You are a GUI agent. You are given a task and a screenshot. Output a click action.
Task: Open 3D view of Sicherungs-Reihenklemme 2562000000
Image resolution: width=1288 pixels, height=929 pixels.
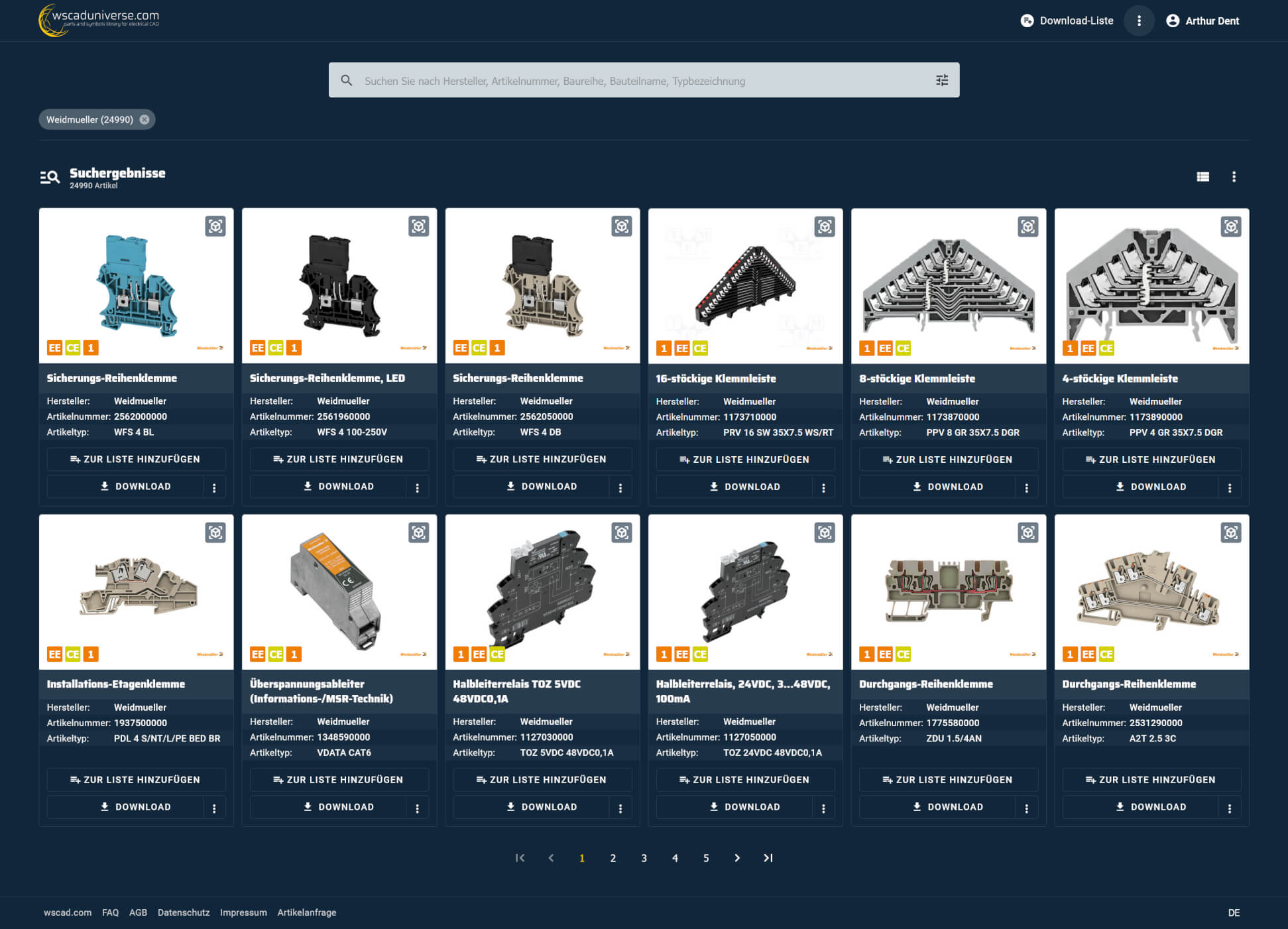tap(215, 227)
